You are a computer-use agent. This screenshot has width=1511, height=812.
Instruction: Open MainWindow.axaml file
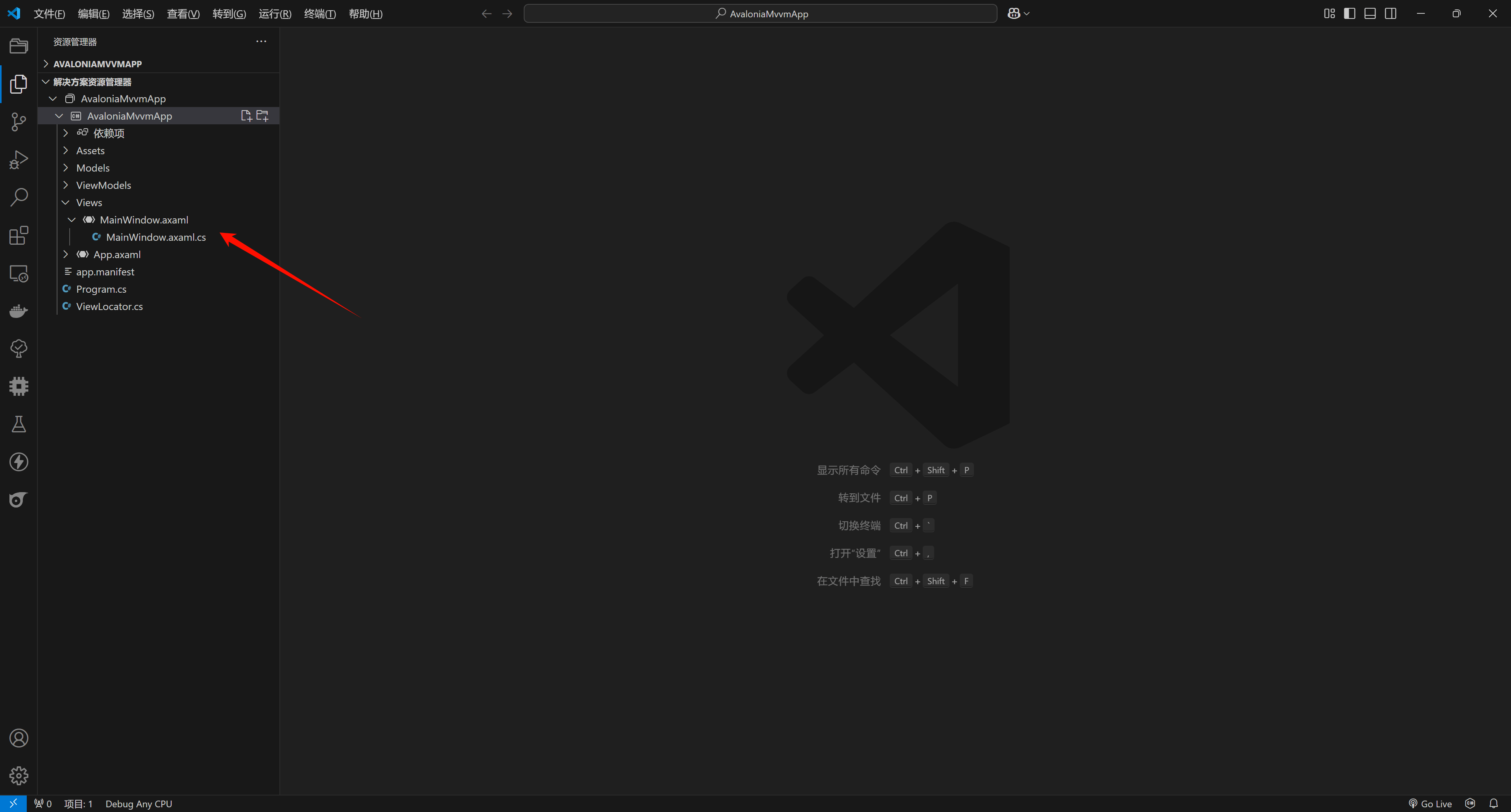coord(144,220)
